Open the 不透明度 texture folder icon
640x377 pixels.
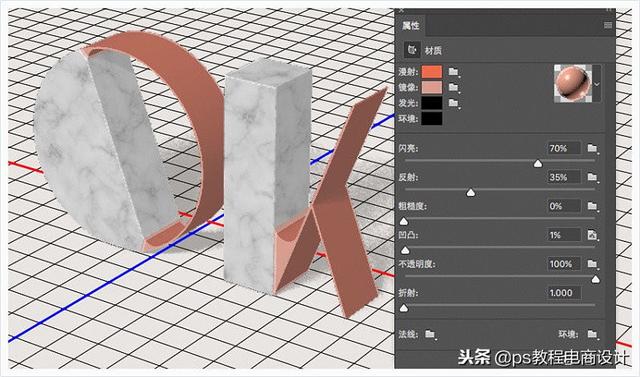coord(593,264)
